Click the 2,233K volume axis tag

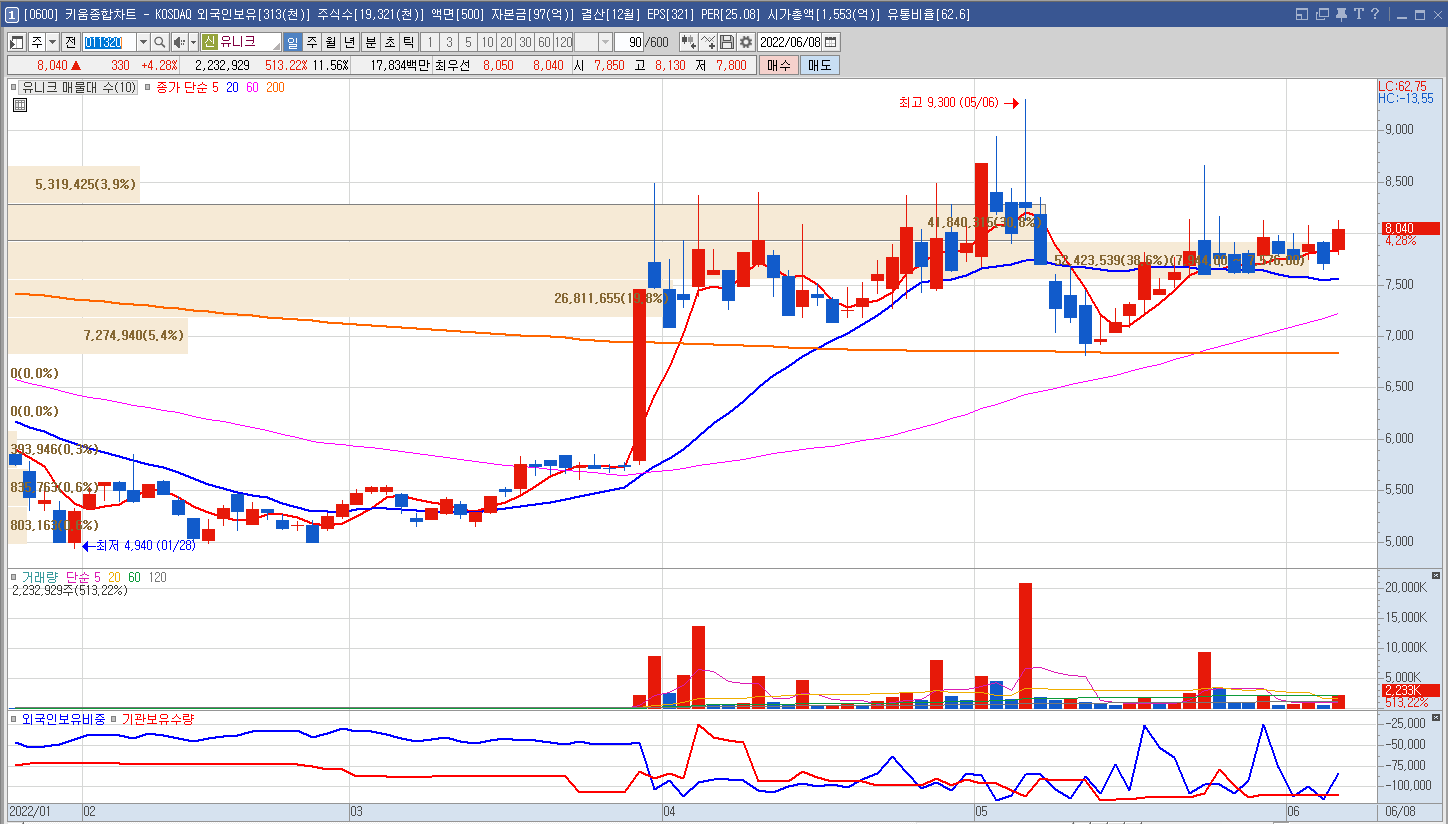1410,690
